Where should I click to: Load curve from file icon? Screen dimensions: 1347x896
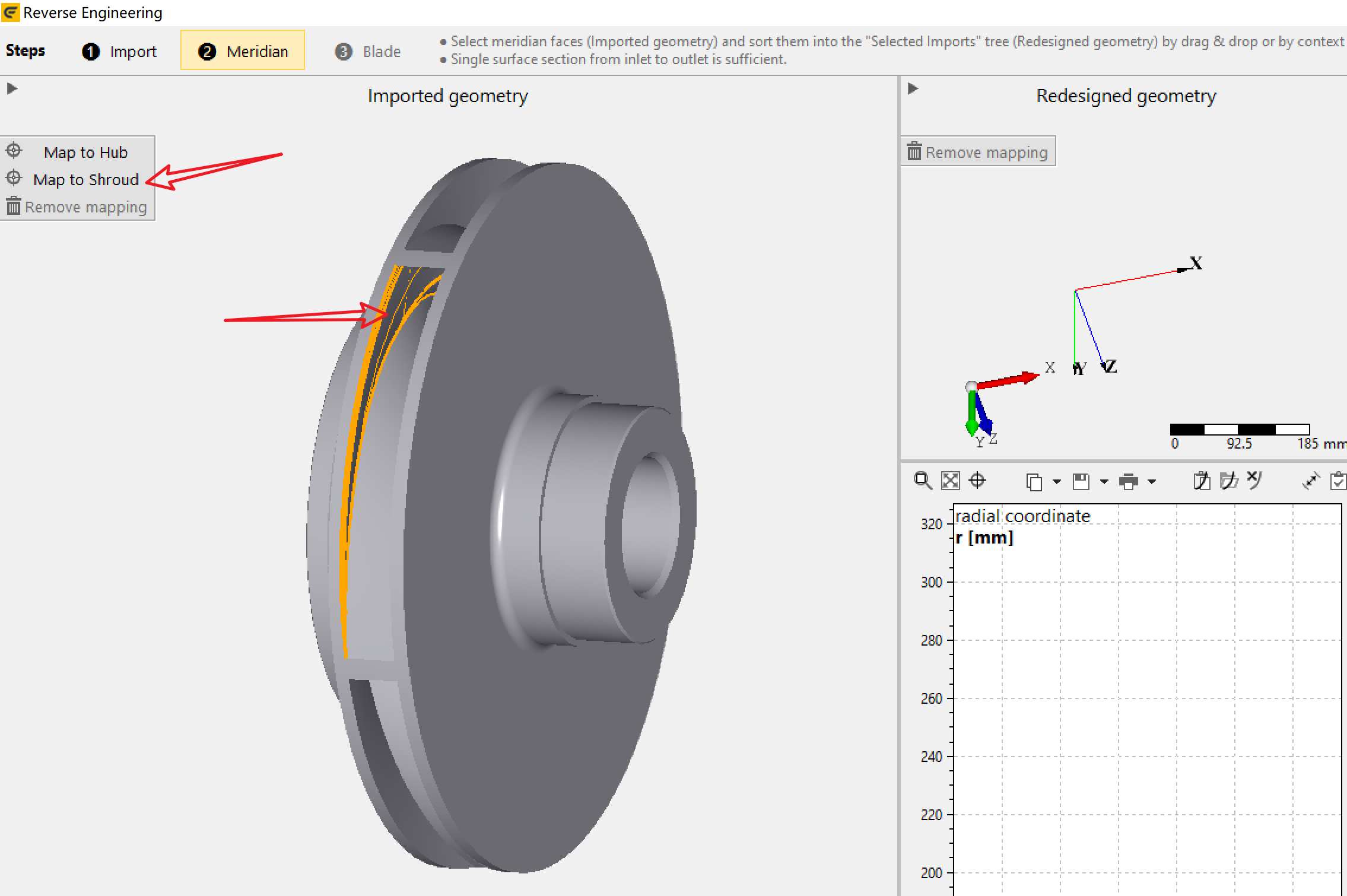point(1229,481)
